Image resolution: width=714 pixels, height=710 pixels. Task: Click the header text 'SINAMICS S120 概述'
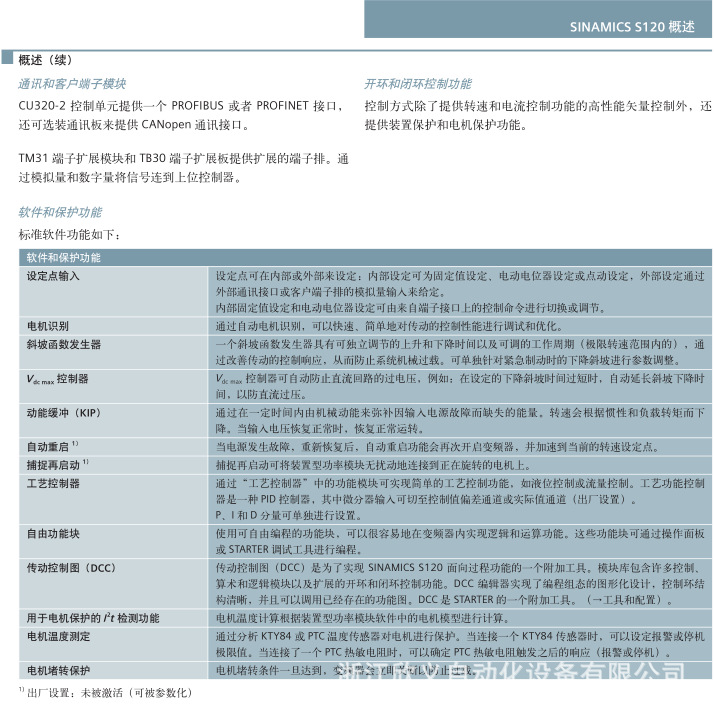[x=632, y=27]
